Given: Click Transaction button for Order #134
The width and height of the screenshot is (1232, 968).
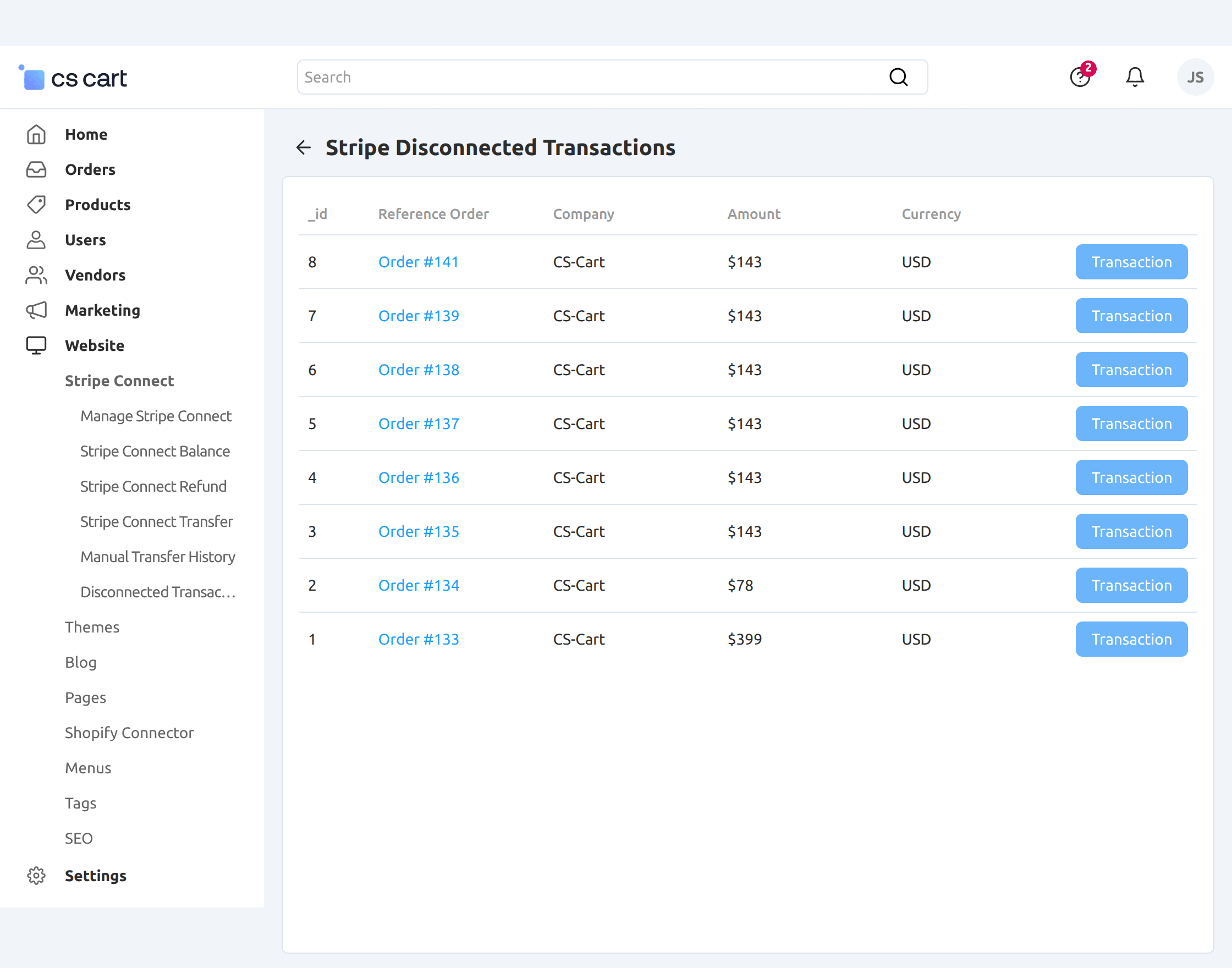Looking at the screenshot, I should pos(1131,585).
